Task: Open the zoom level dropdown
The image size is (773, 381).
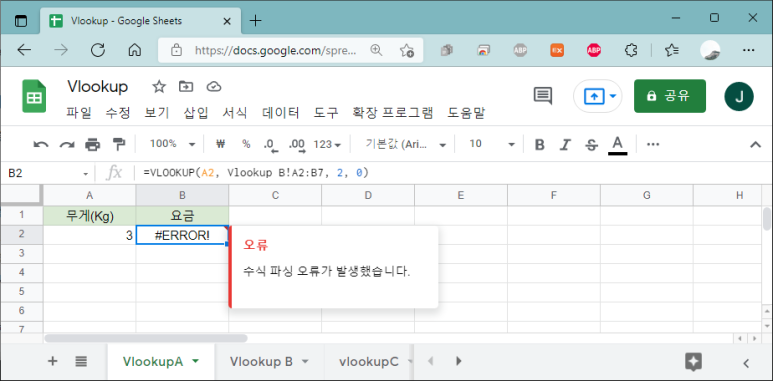Action: pyautogui.click(x=172, y=144)
